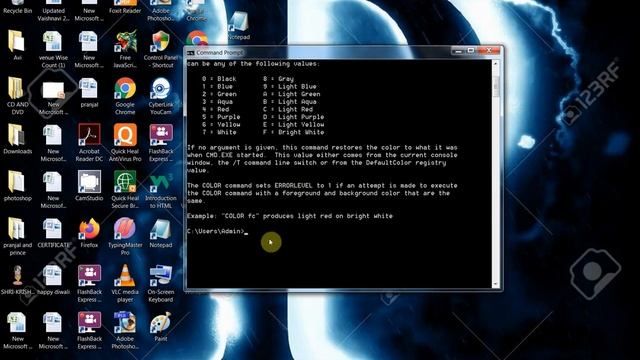Click the "F = Bright White" entry

(x=293, y=132)
